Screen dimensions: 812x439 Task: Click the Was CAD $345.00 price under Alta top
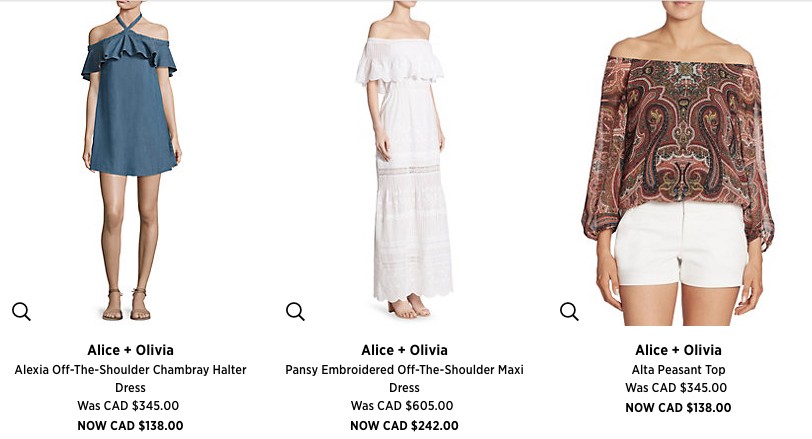[676, 387]
